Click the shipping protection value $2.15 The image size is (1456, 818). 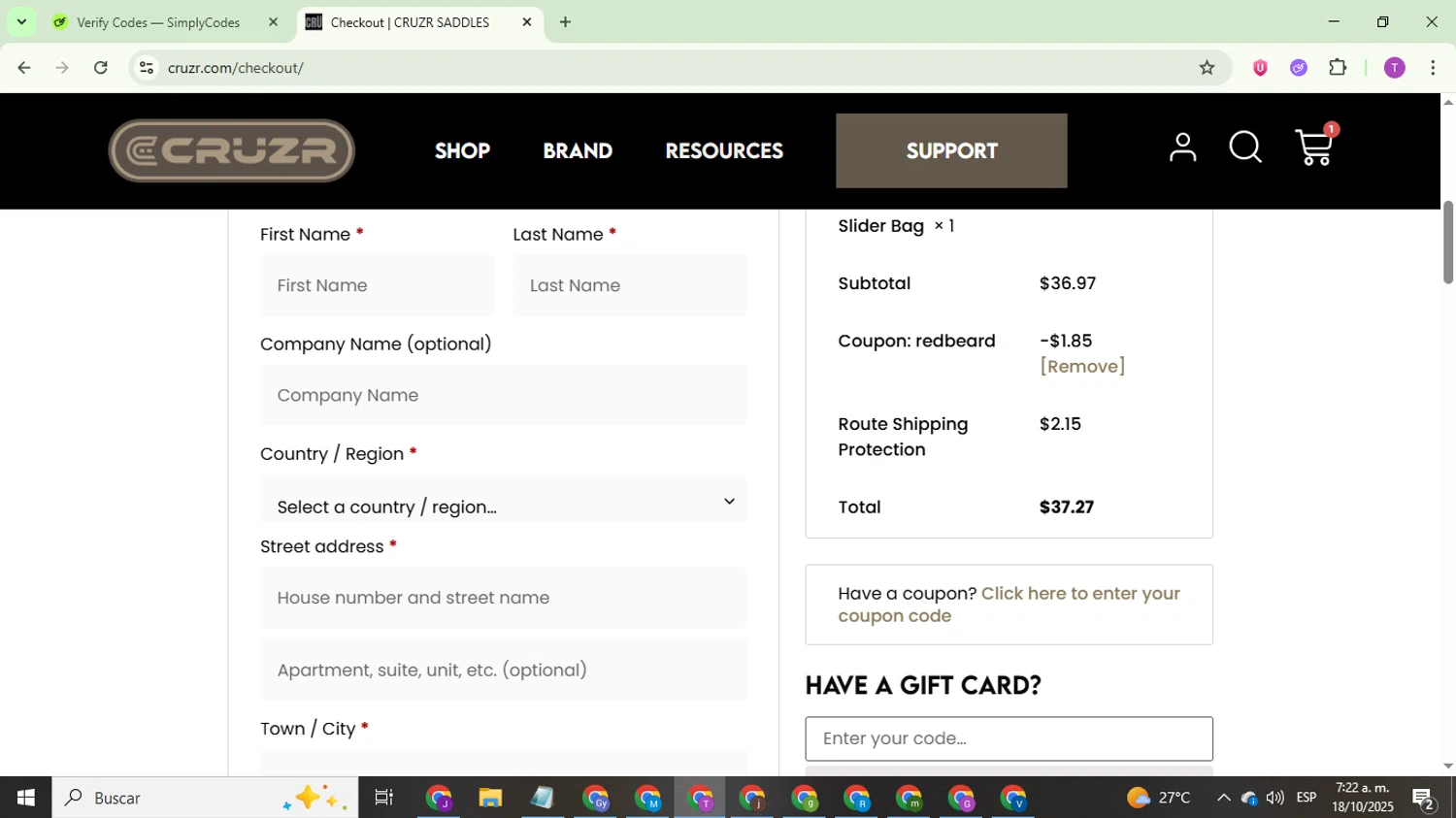click(1060, 424)
